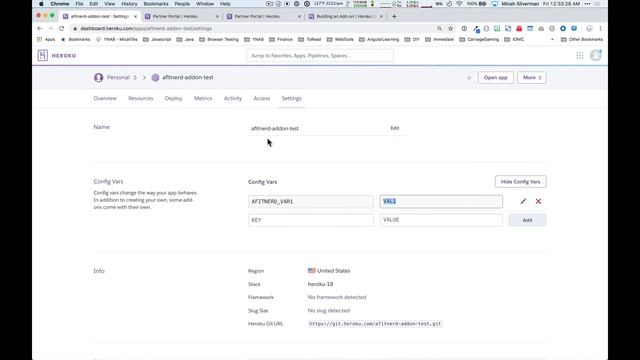Click the Add config var button
Image resolution: width=640 pixels, height=360 pixels.
click(x=527, y=220)
